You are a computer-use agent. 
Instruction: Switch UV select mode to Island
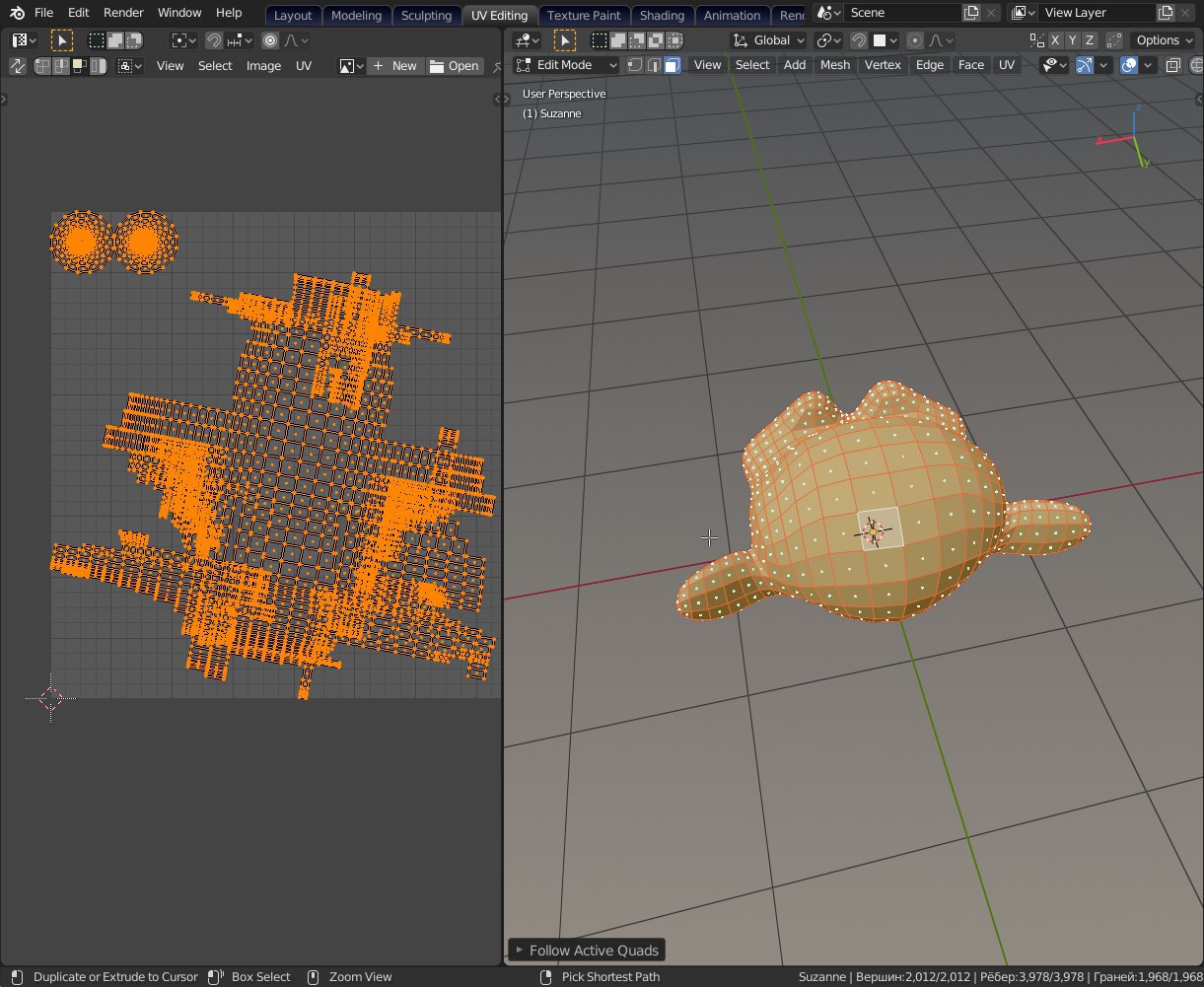(x=99, y=66)
